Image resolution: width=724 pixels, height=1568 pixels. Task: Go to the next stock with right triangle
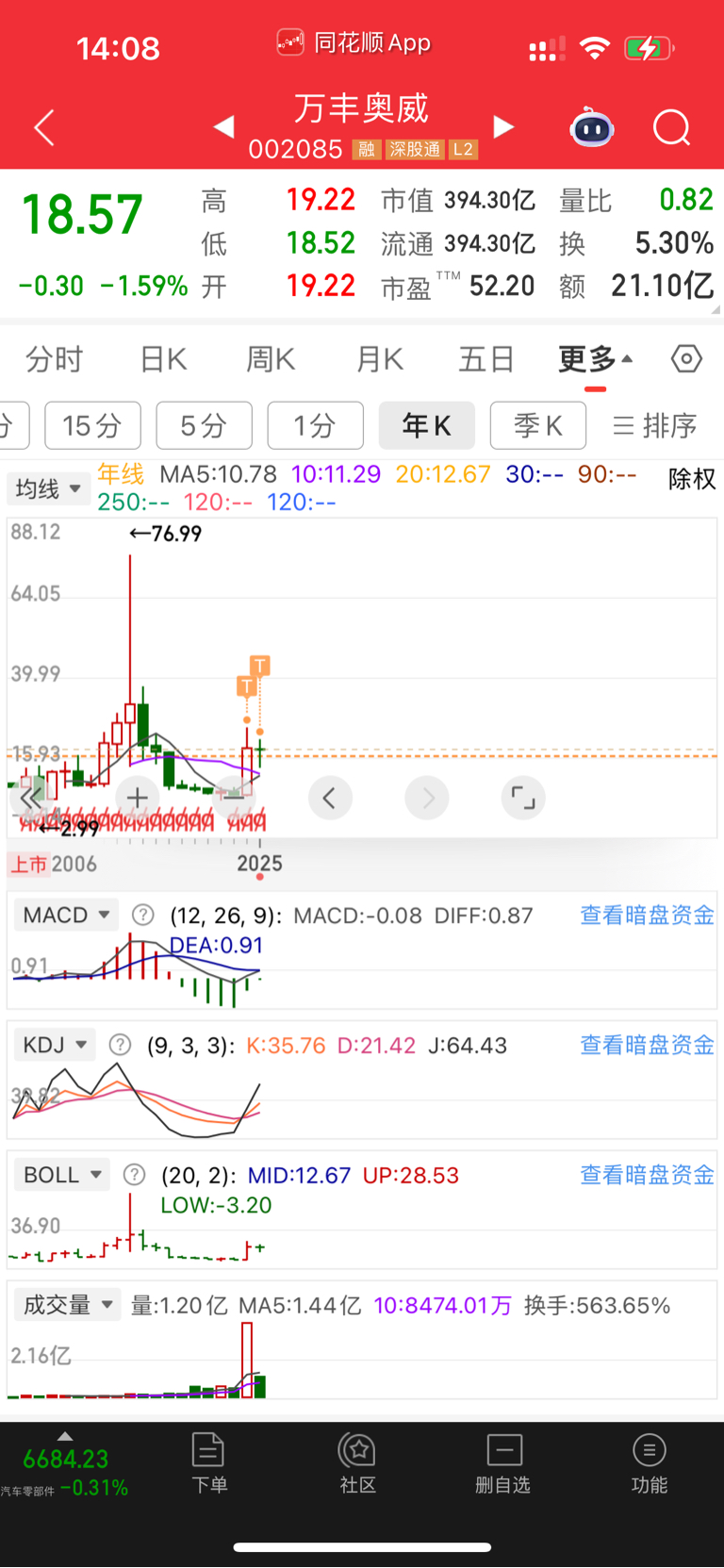[x=504, y=126]
